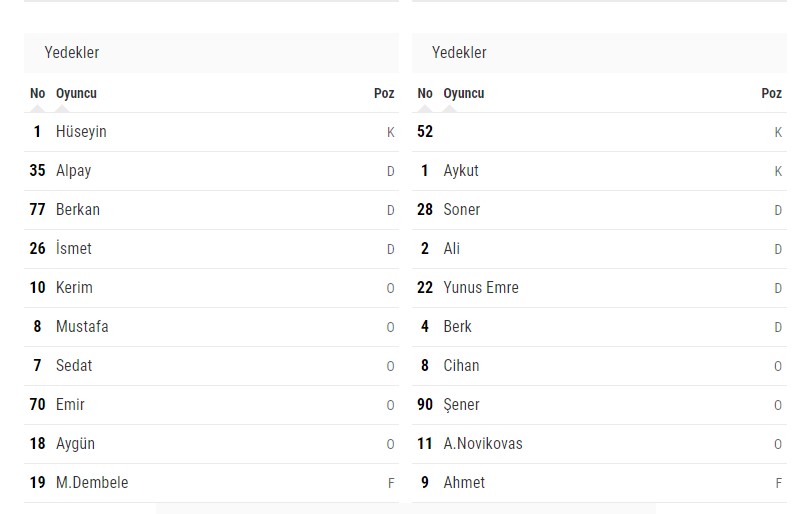Select the unnamed number 52 row
This screenshot has height=514, width=804.
599,132
